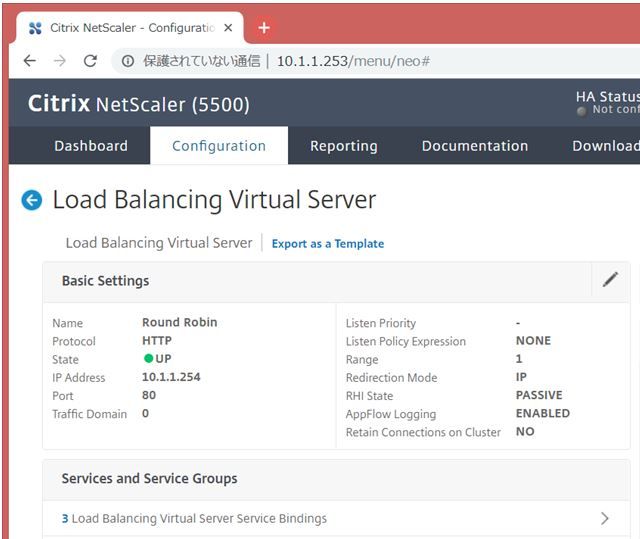The width and height of the screenshot is (640, 539).
Task: Click the browser back arrow
Action: click(x=30, y=61)
